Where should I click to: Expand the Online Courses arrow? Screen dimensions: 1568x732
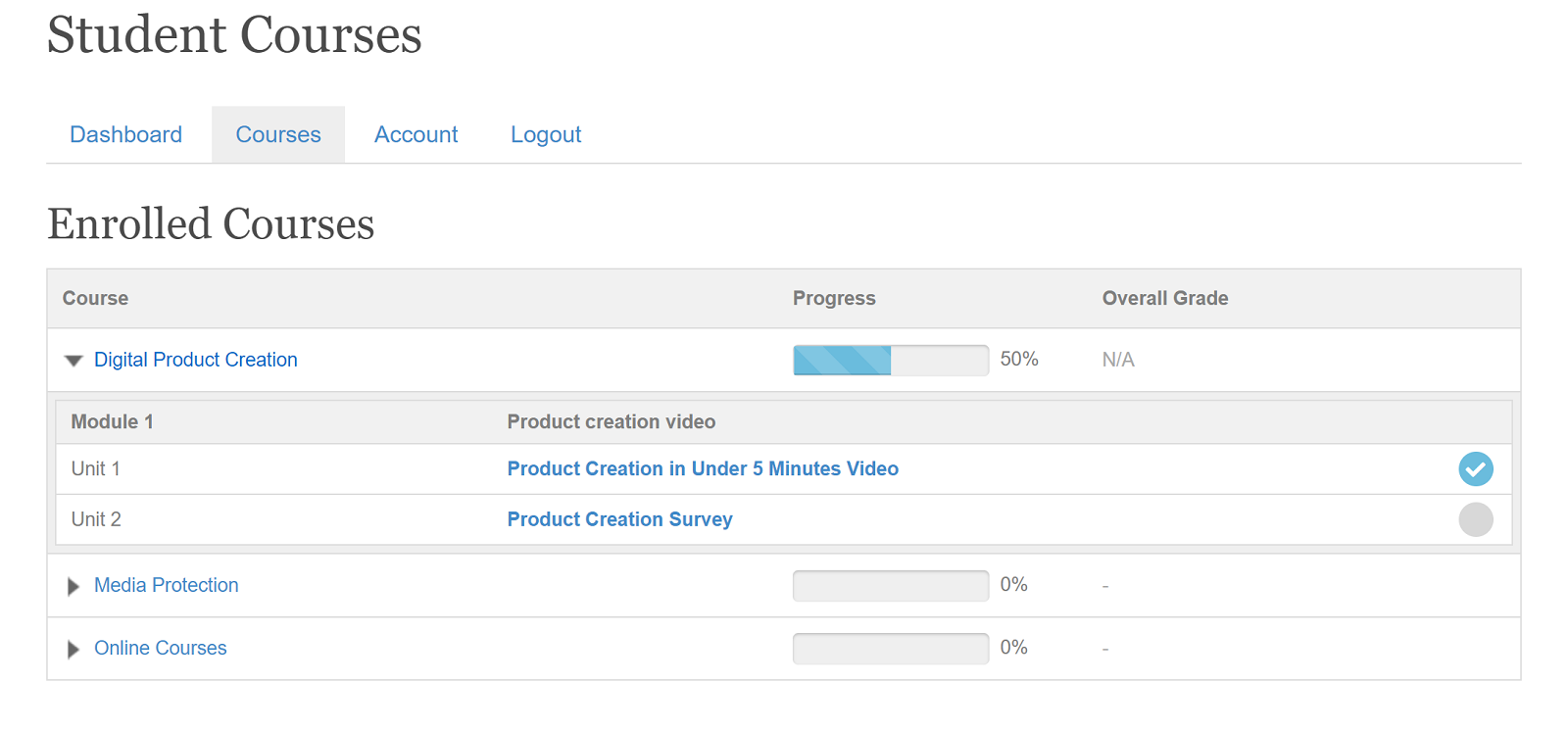pos(73,649)
